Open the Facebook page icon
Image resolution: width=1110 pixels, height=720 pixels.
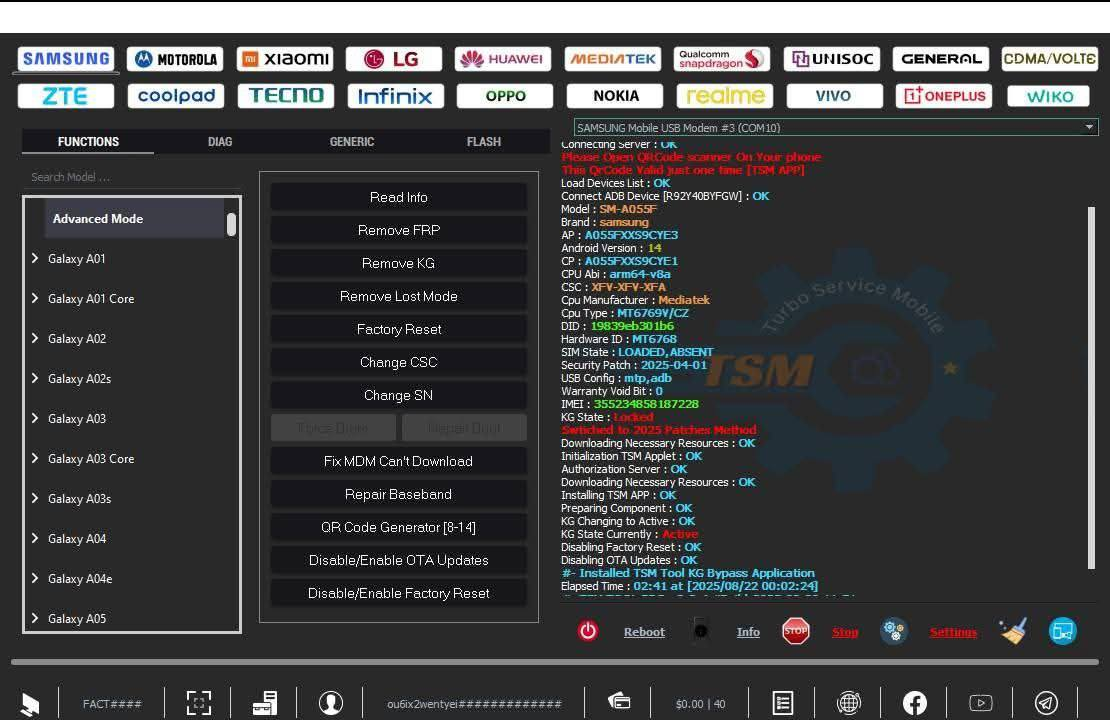coord(915,703)
